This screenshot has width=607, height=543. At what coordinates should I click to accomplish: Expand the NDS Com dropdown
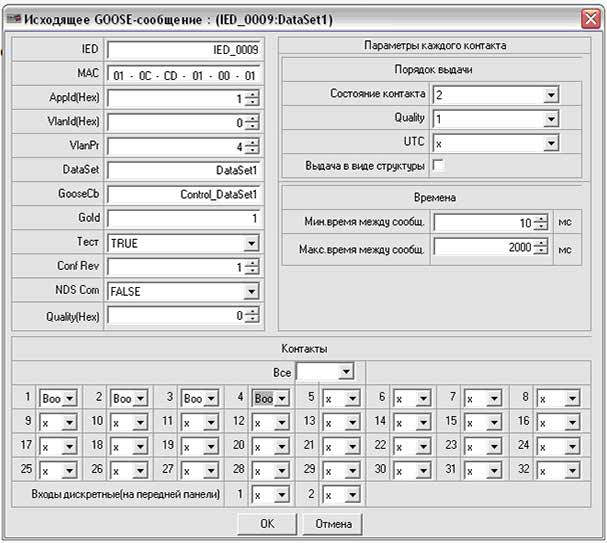251,292
